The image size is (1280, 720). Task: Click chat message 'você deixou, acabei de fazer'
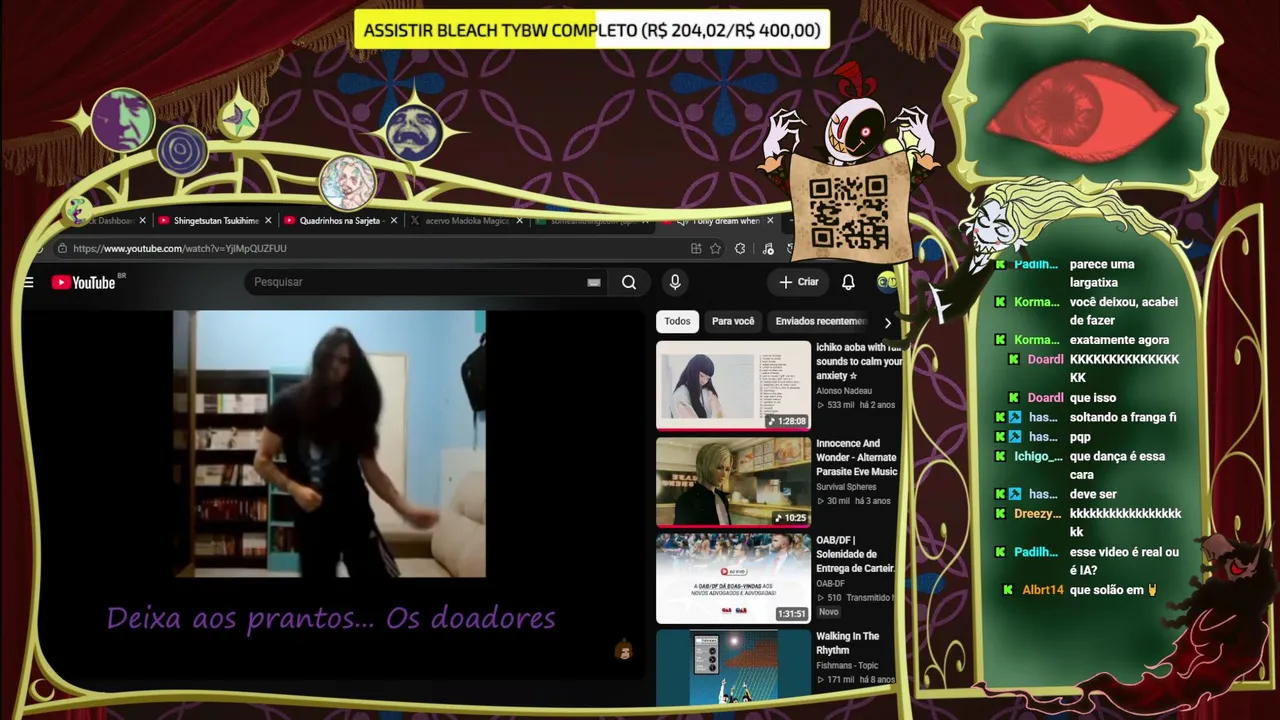[1123, 311]
